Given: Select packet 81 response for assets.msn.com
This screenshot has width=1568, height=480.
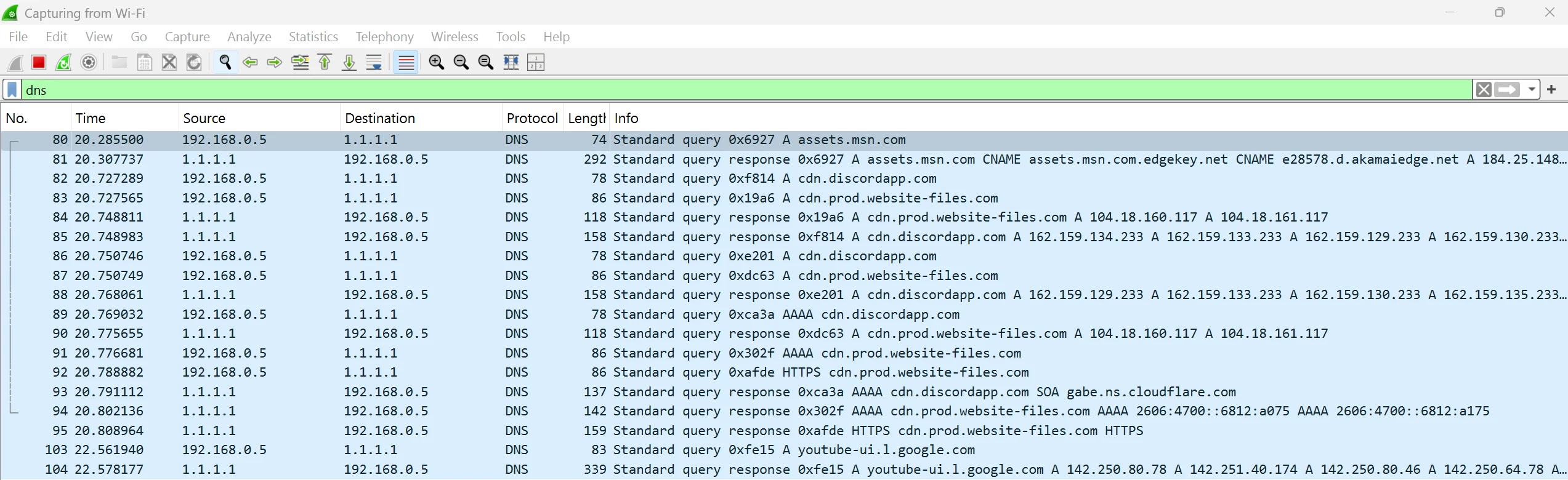Looking at the screenshot, I should click(784, 159).
